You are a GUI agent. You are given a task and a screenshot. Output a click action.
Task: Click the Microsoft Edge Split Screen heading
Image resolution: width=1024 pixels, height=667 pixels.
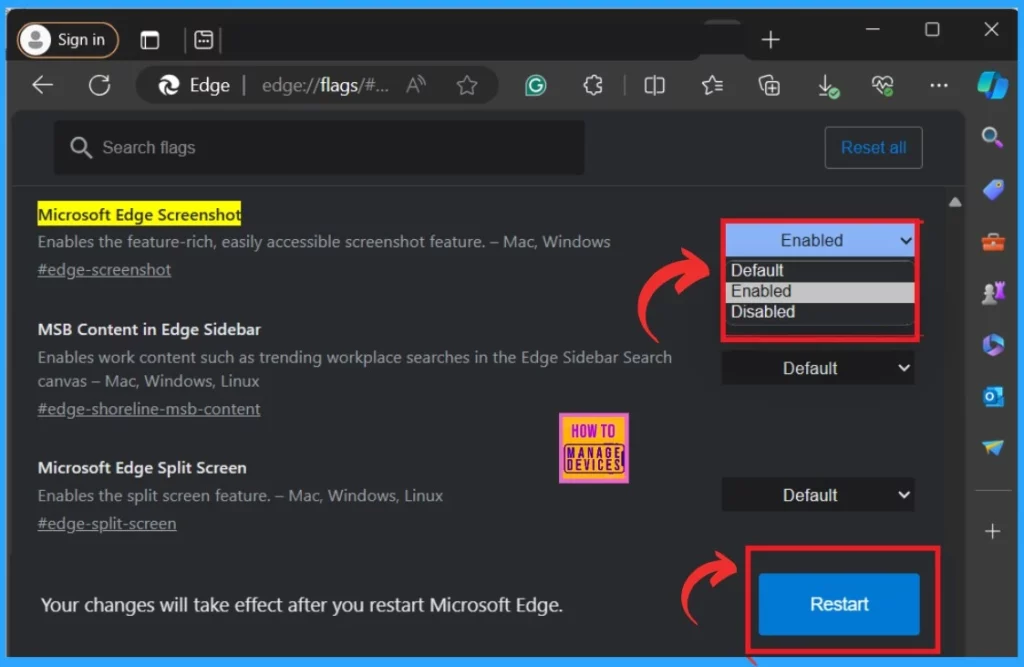tap(142, 468)
